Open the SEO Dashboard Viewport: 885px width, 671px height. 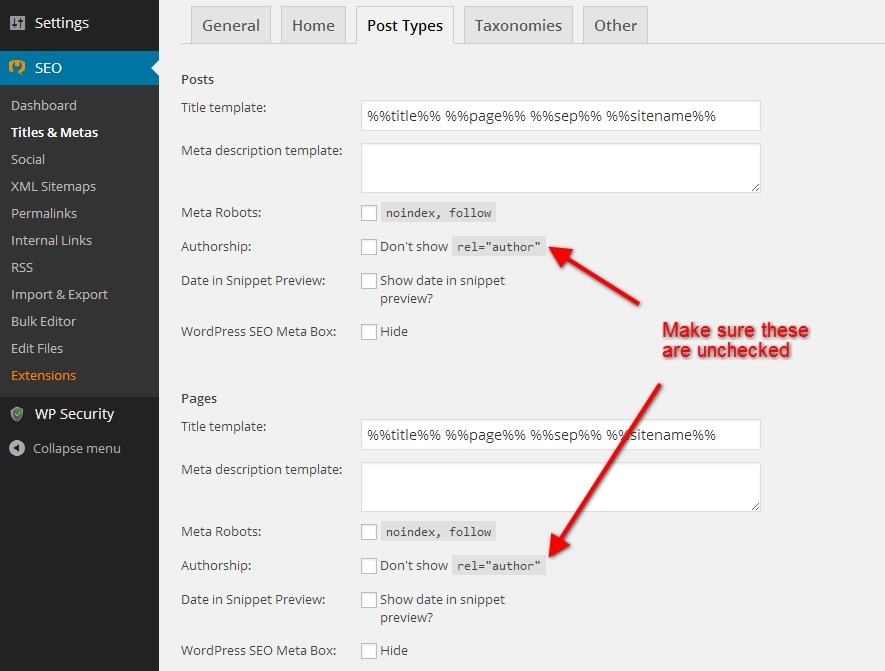pyautogui.click(x=43, y=105)
